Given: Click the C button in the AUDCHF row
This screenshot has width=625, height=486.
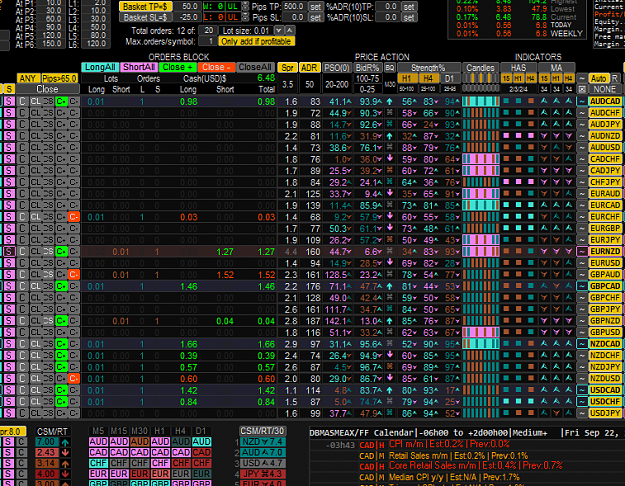Looking at the screenshot, I should click(22, 113).
